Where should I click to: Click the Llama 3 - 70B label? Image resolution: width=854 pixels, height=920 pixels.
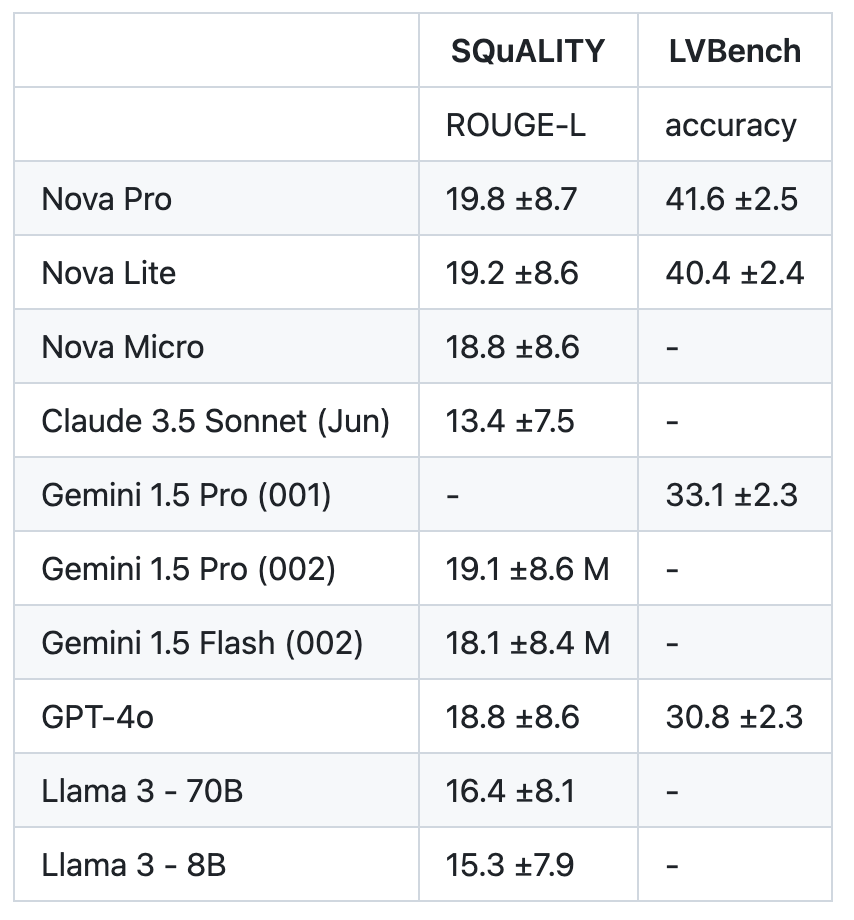coord(142,791)
